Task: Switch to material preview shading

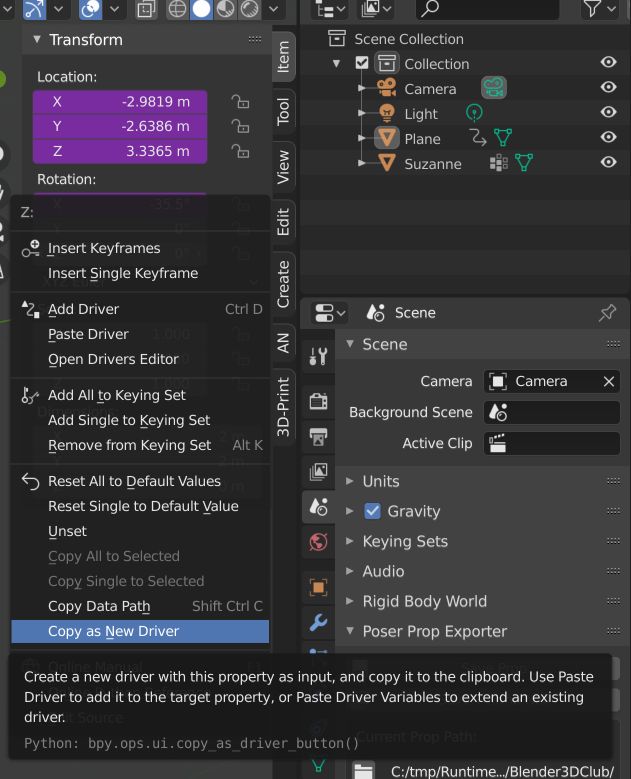Action: coord(225,8)
